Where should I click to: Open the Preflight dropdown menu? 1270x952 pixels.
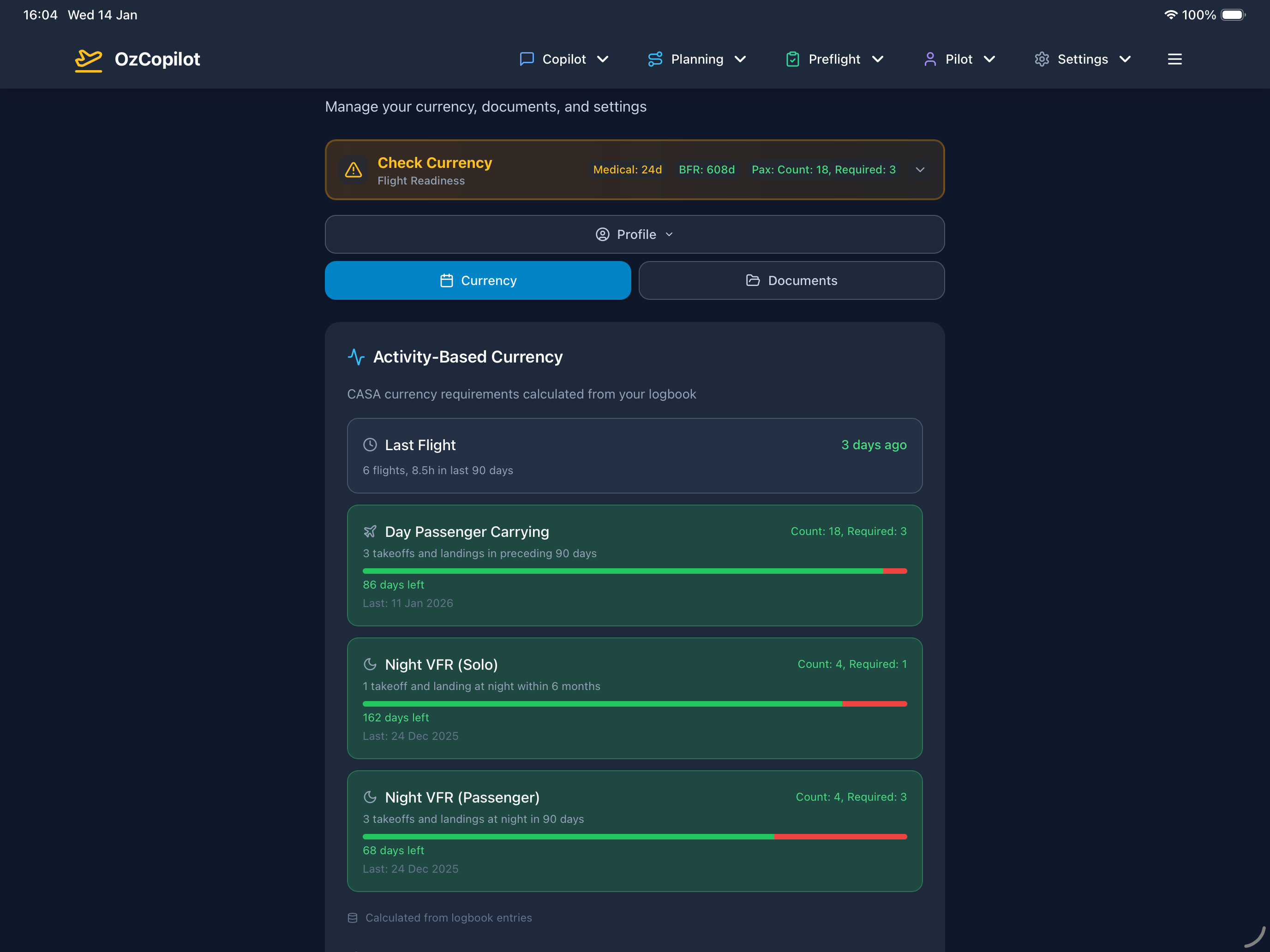[x=834, y=59]
